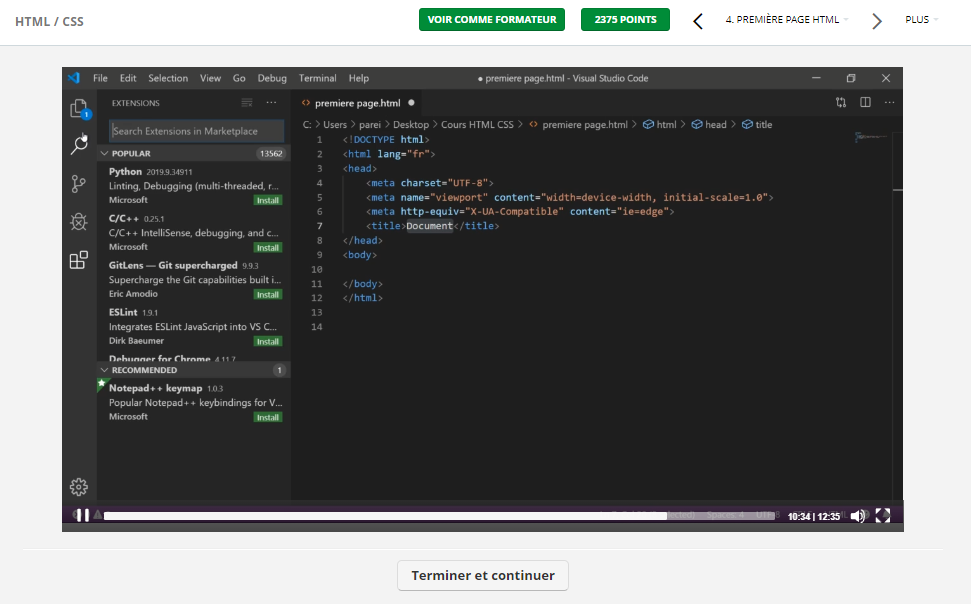Viewport: 971px width, 604px height.
Task: Click Terminer et continuer button
Action: point(483,576)
